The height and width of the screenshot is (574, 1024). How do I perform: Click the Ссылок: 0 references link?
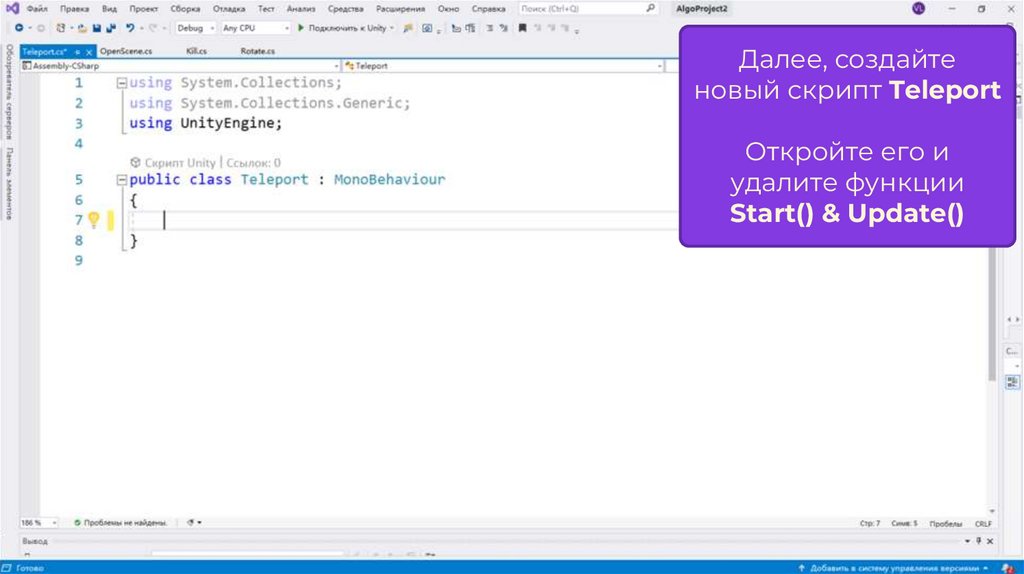point(253,163)
